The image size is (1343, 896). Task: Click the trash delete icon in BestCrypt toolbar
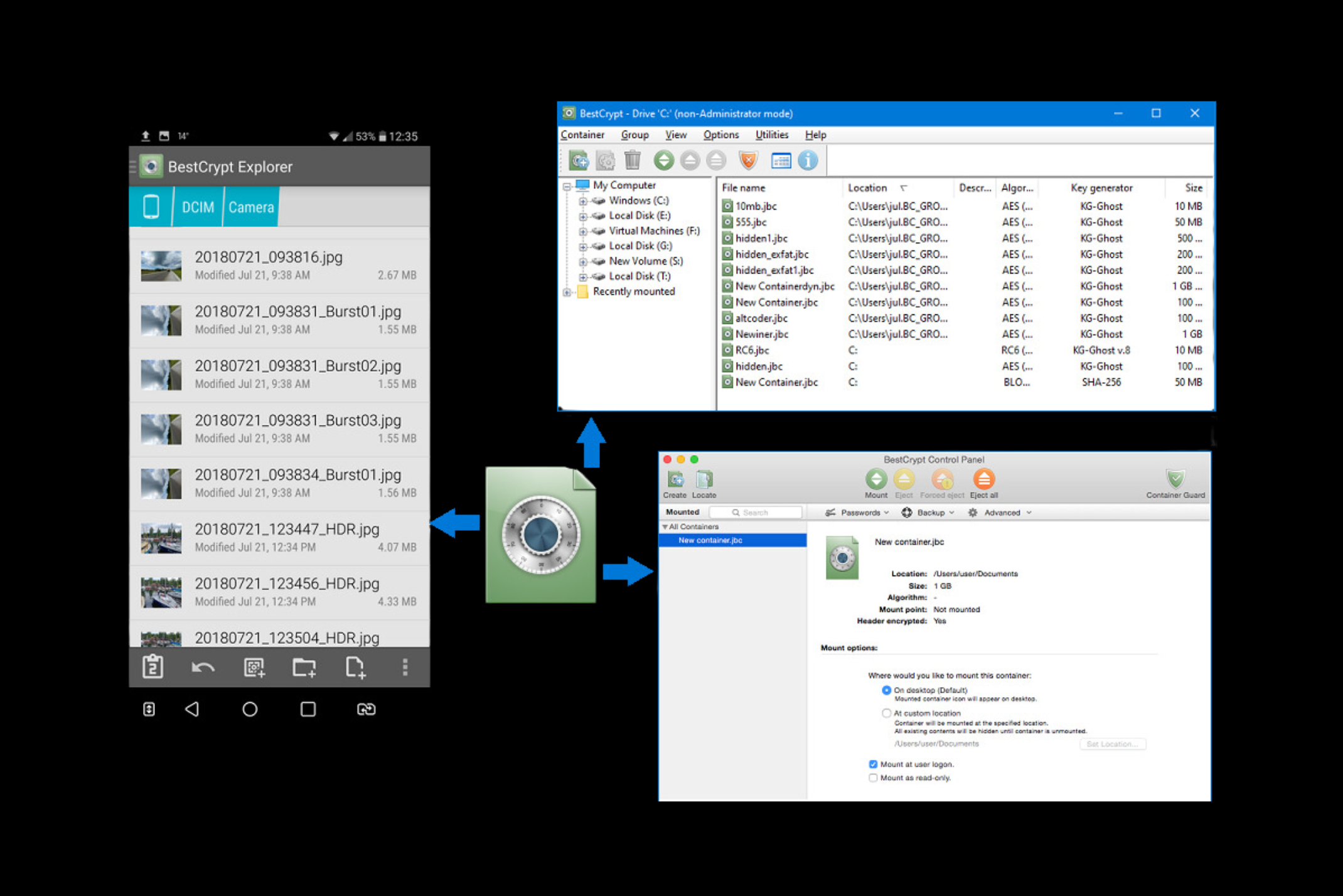point(632,161)
